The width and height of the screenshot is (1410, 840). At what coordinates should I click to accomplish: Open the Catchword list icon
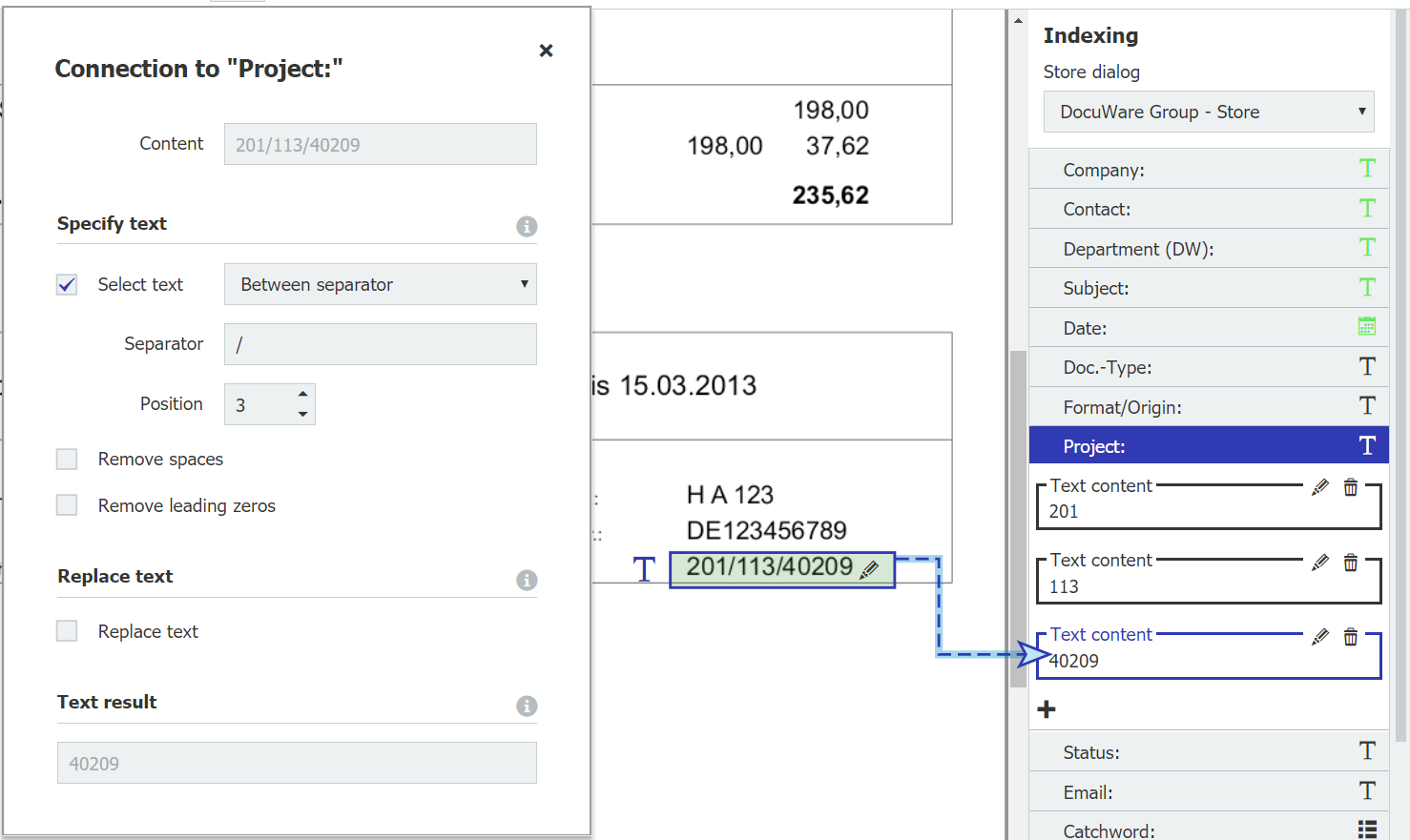click(1366, 830)
